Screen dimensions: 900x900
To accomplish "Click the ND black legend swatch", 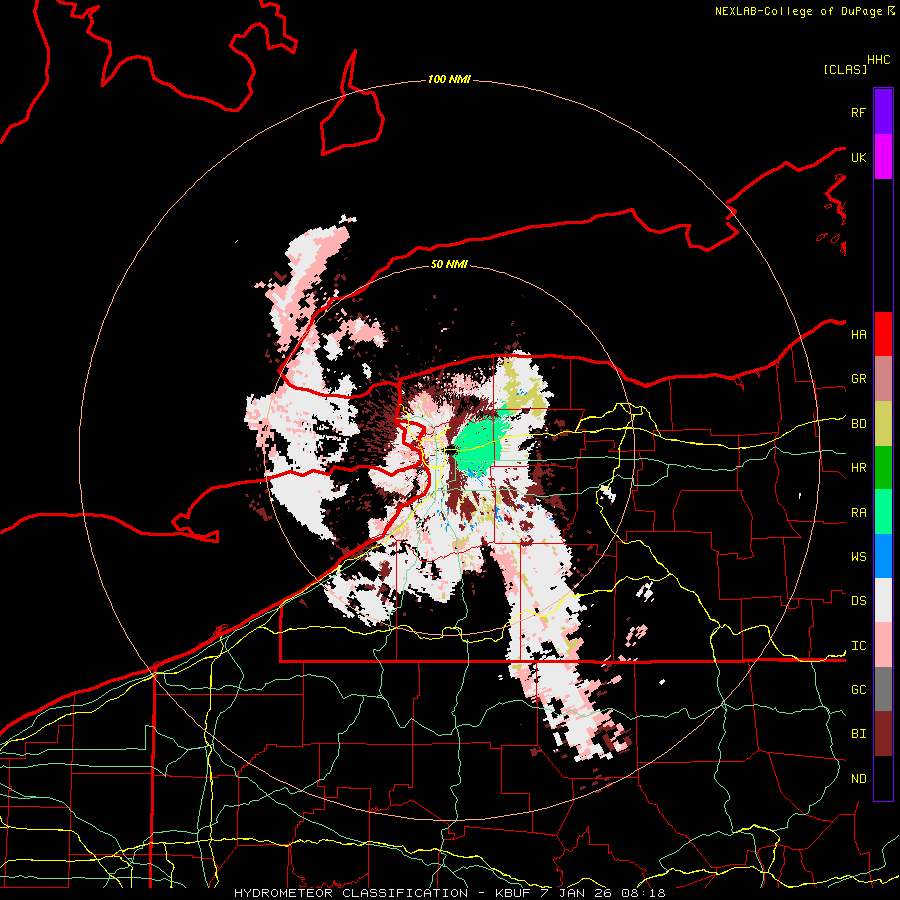I will pyautogui.click(x=883, y=778).
